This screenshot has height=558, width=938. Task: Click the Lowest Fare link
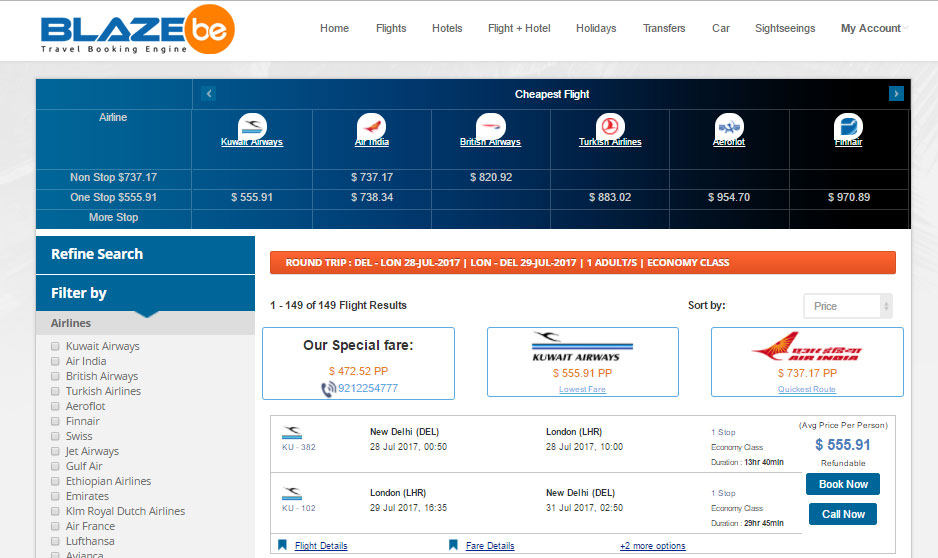pyautogui.click(x=582, y=389)
